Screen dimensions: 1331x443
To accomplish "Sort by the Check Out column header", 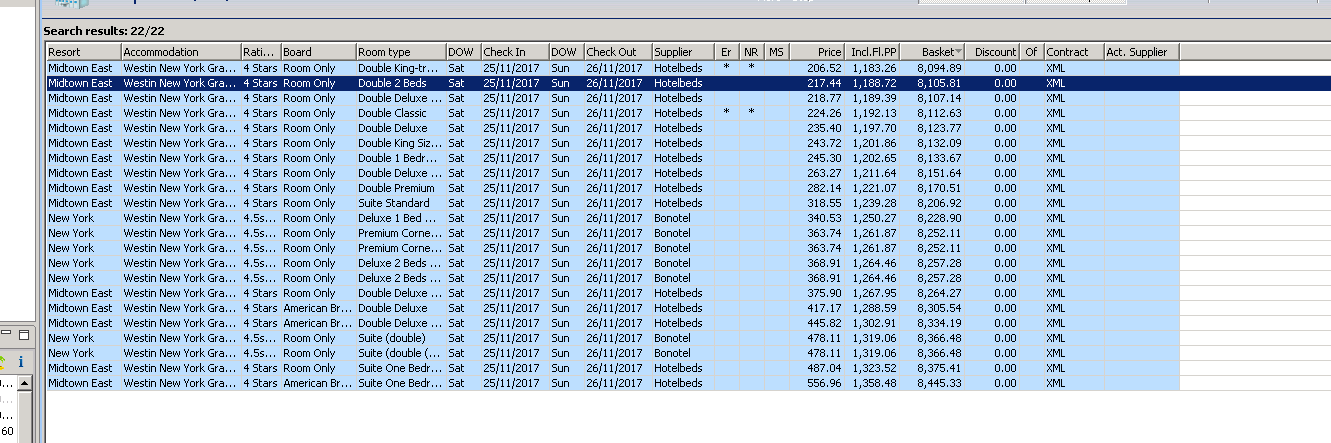I will pos(617,52).
